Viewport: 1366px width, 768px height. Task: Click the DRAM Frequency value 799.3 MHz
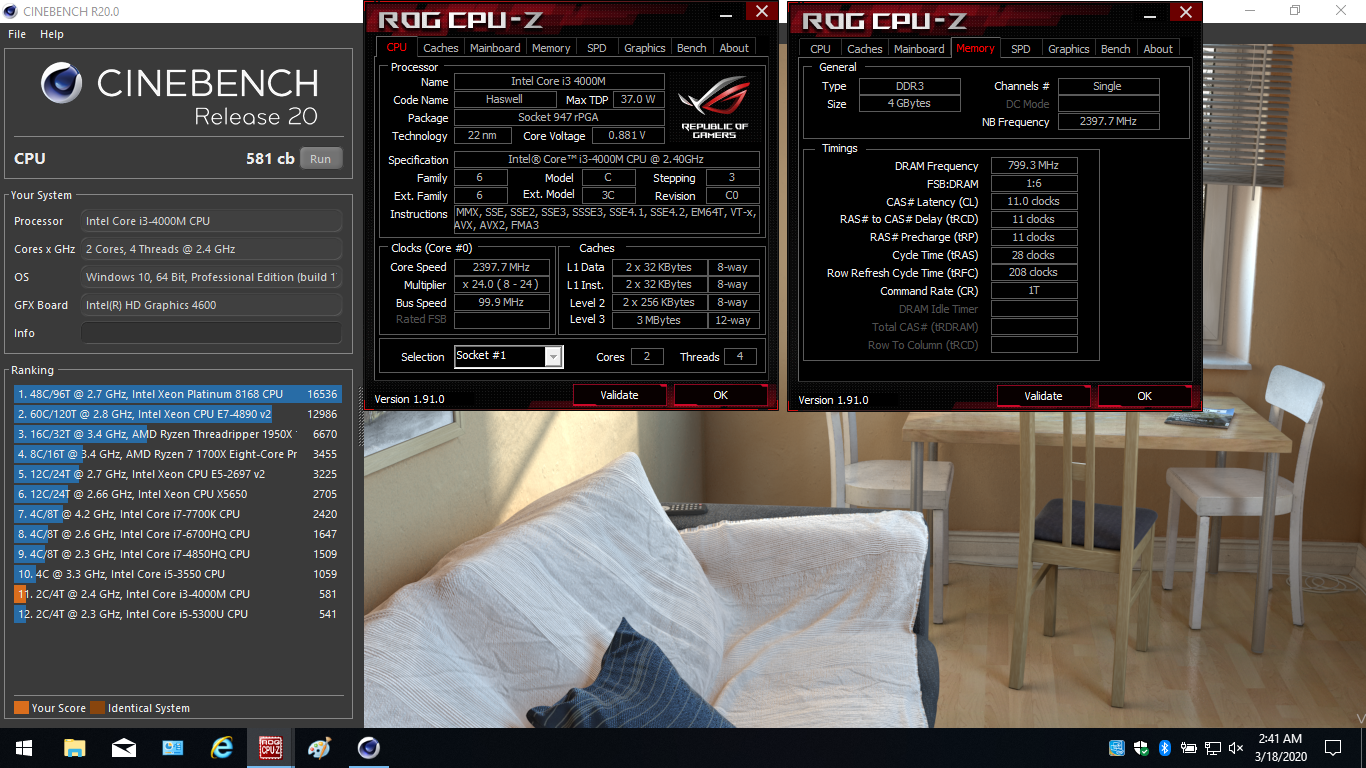click(x=1034, y=166)
